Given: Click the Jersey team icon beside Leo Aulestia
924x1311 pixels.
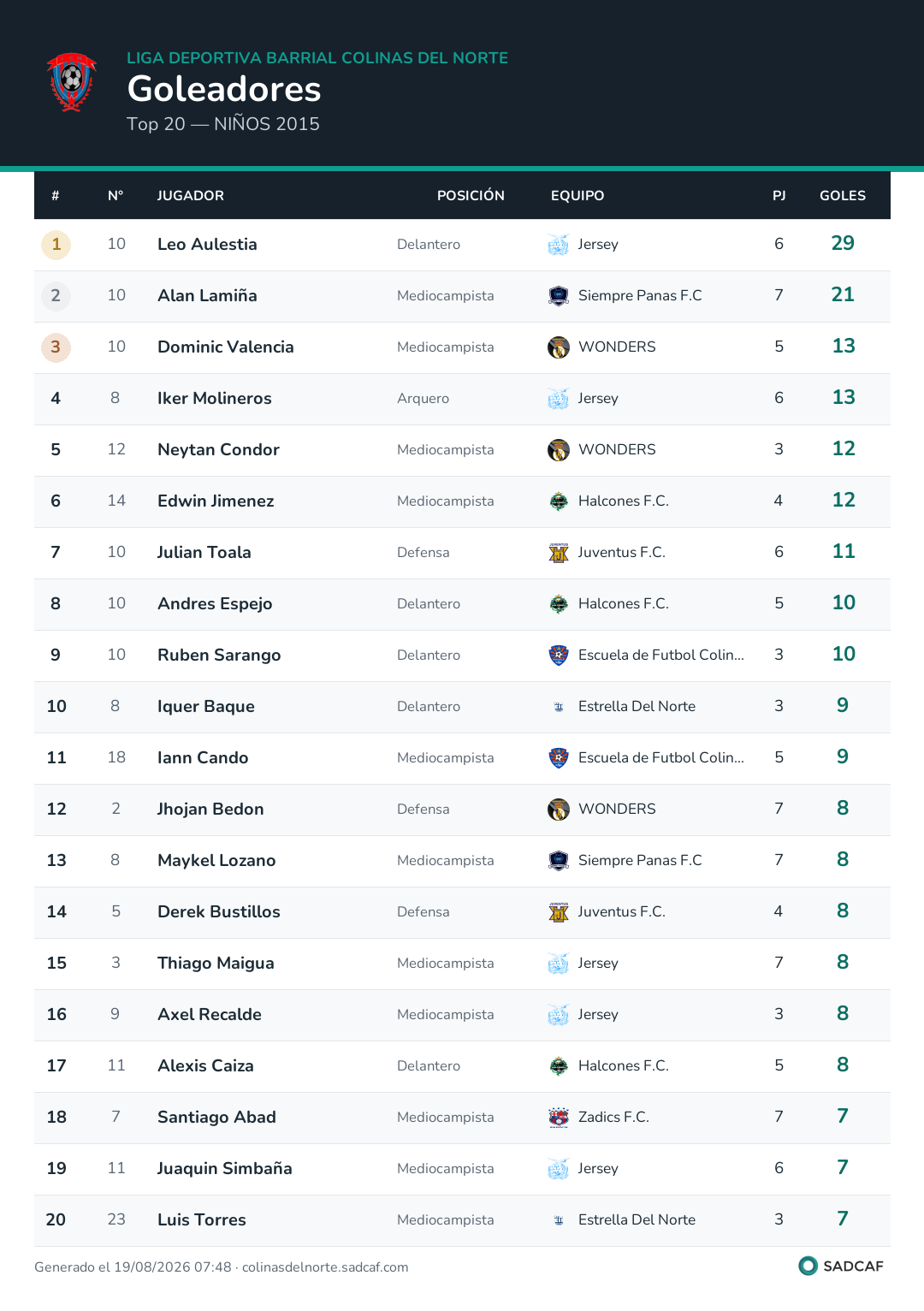Looking at the screenshot, I should (558, 245).
